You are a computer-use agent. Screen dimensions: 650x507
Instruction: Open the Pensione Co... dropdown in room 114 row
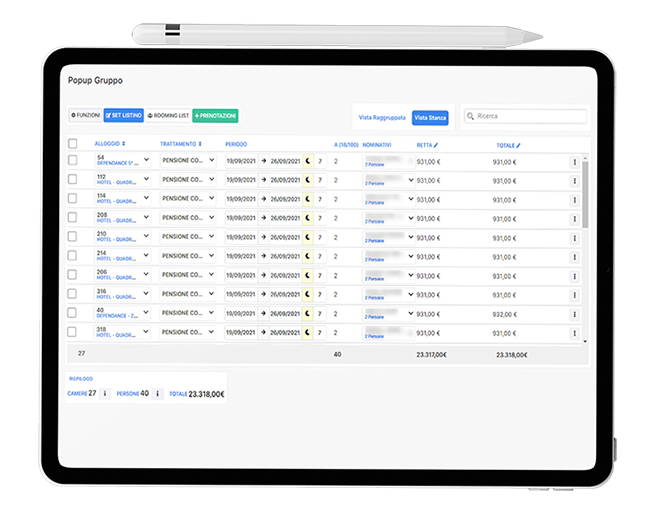[188, 199]
